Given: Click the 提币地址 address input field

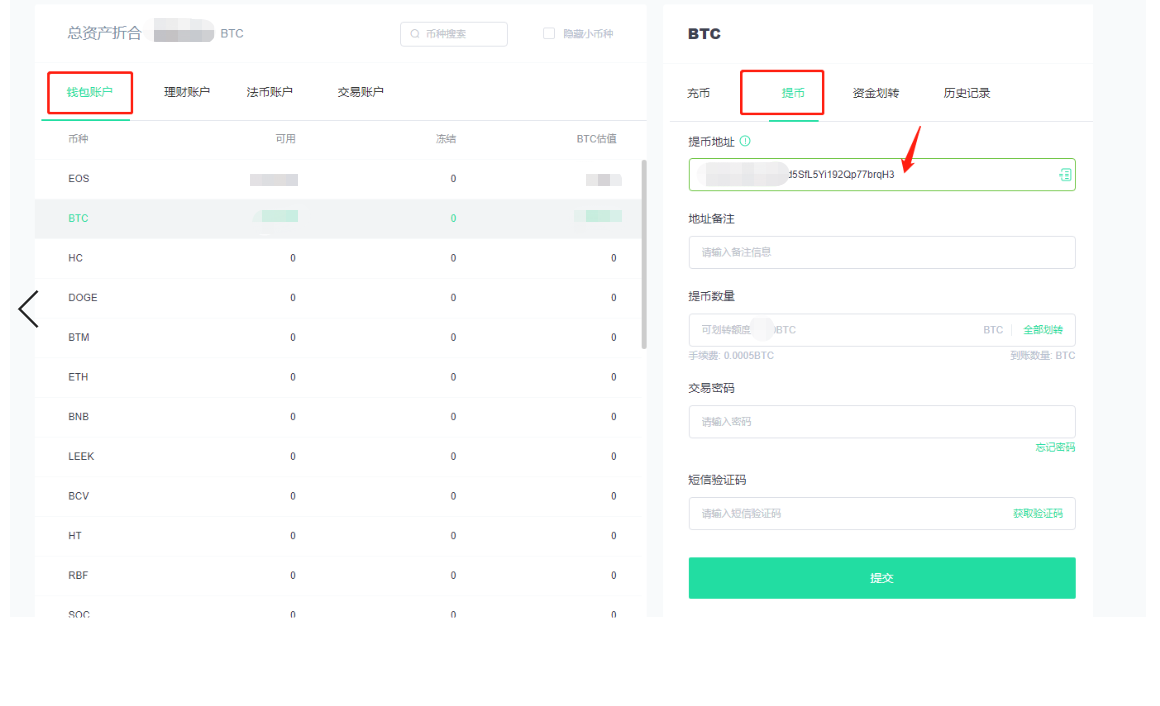Looking at the screenshot, I should tap(882, 175).
